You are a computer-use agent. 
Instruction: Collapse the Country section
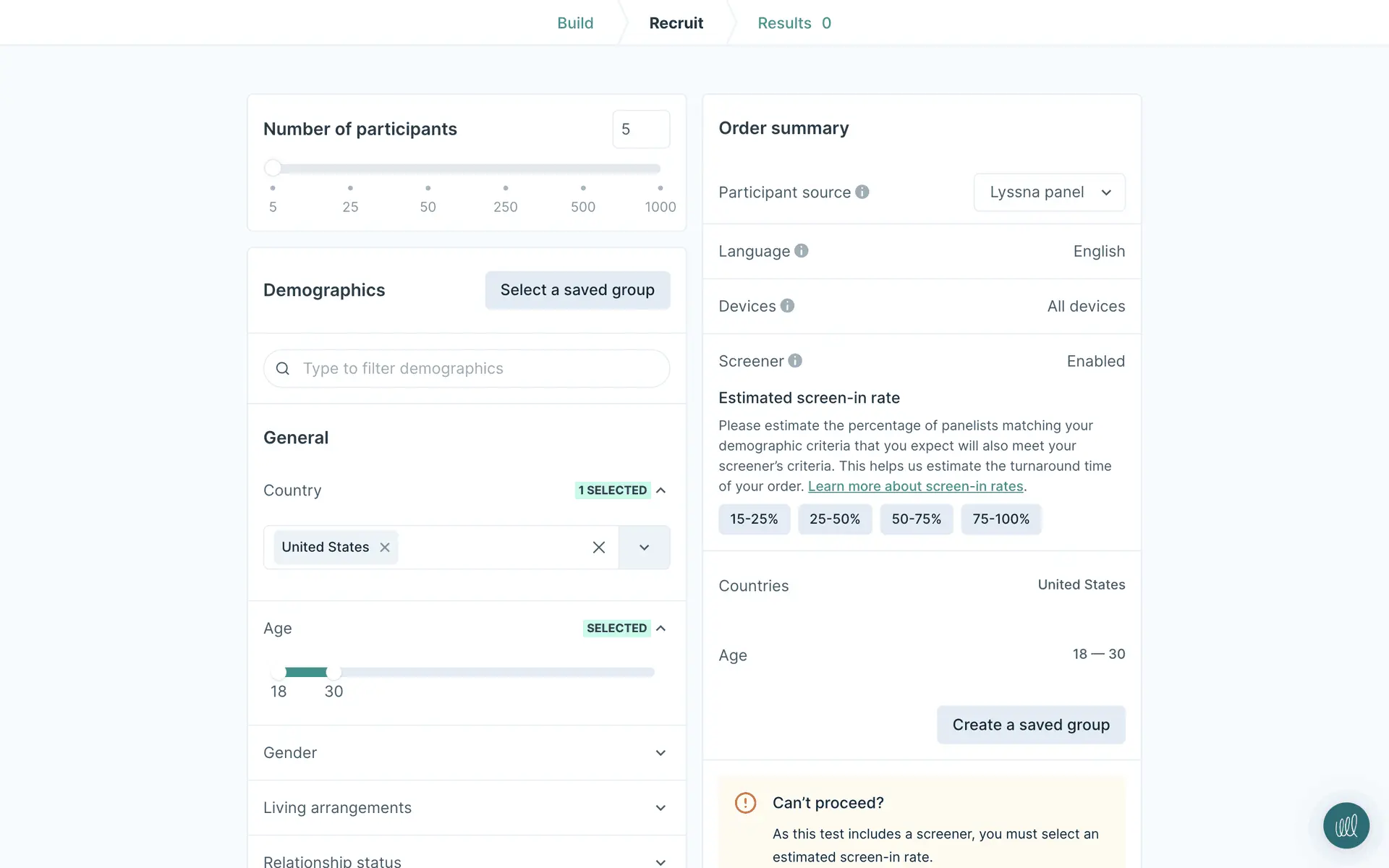click(x=660, y=490)
